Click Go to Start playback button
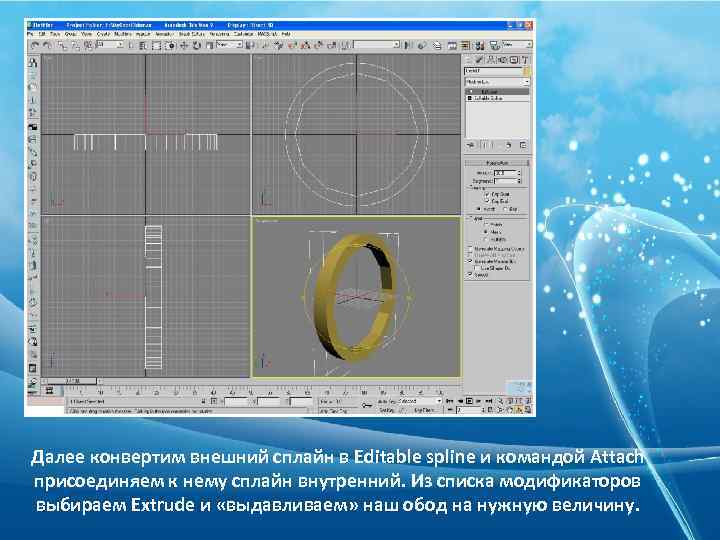The width and height of the screenshot is (720, 540). tap(449, 401)
